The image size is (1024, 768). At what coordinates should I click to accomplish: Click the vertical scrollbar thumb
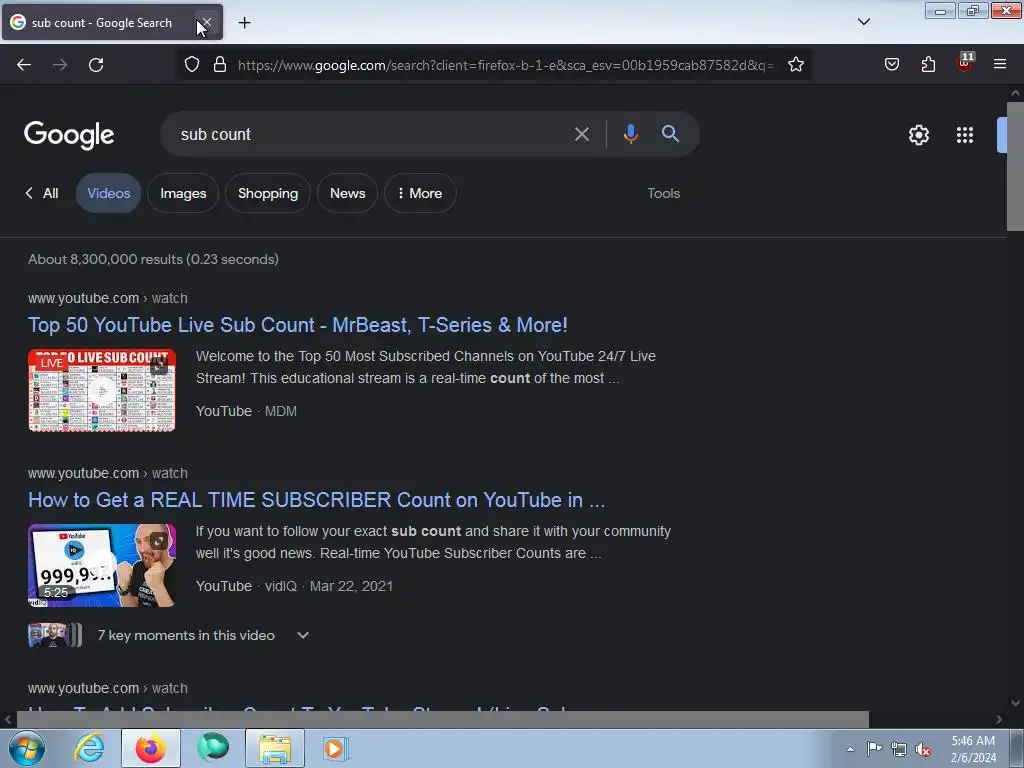click(1015, 166)
